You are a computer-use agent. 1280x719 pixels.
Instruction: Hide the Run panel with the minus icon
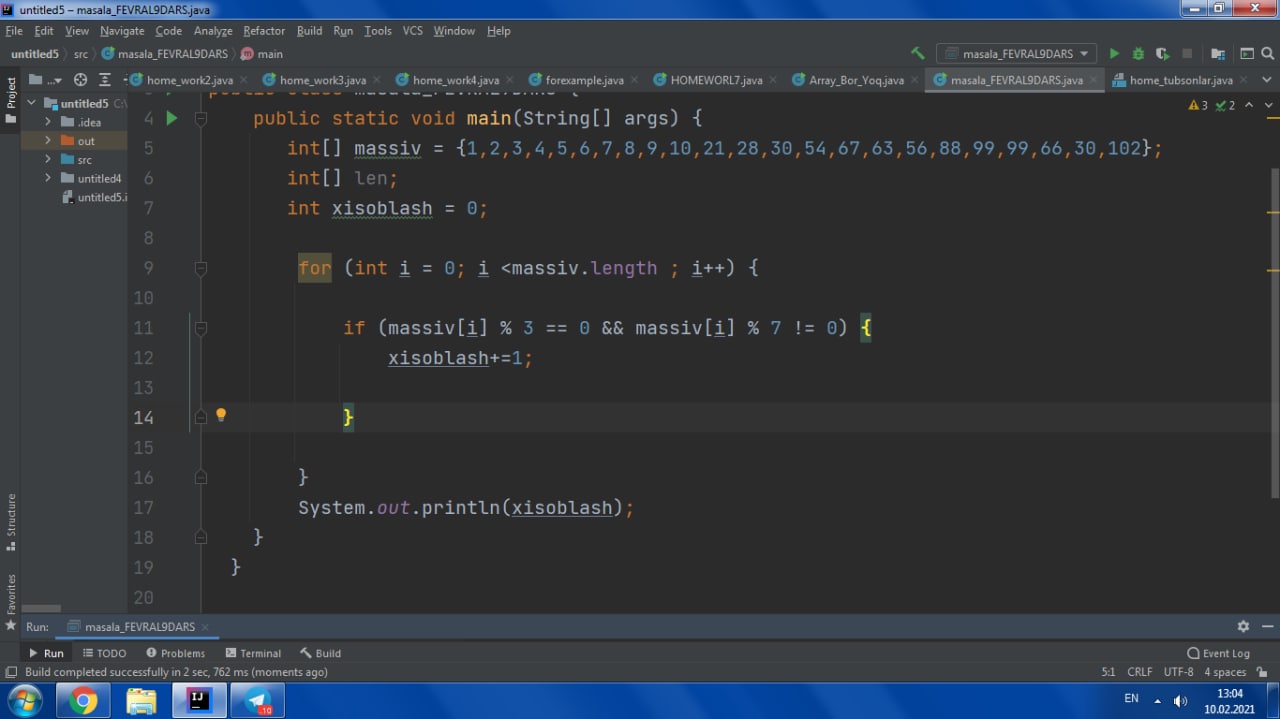point(1267,626)
